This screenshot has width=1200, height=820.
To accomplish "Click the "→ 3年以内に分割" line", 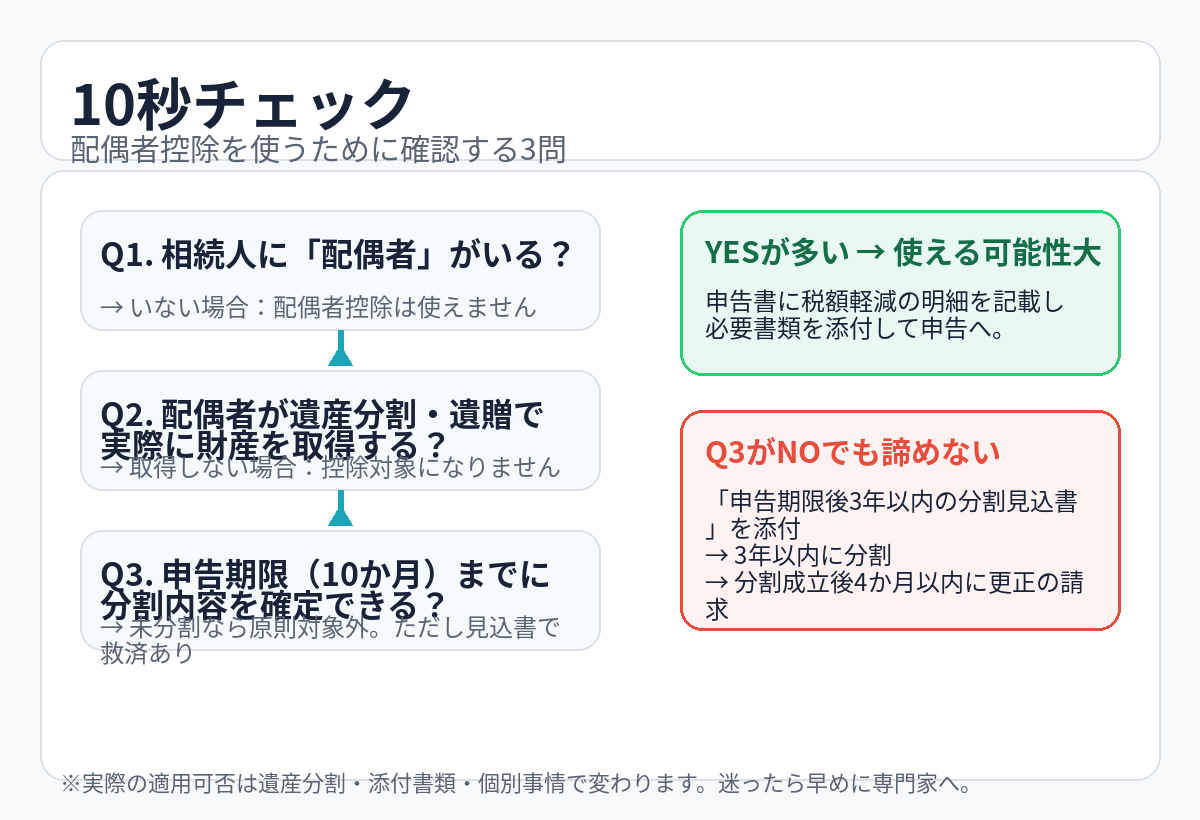I will tap(798, 555).
